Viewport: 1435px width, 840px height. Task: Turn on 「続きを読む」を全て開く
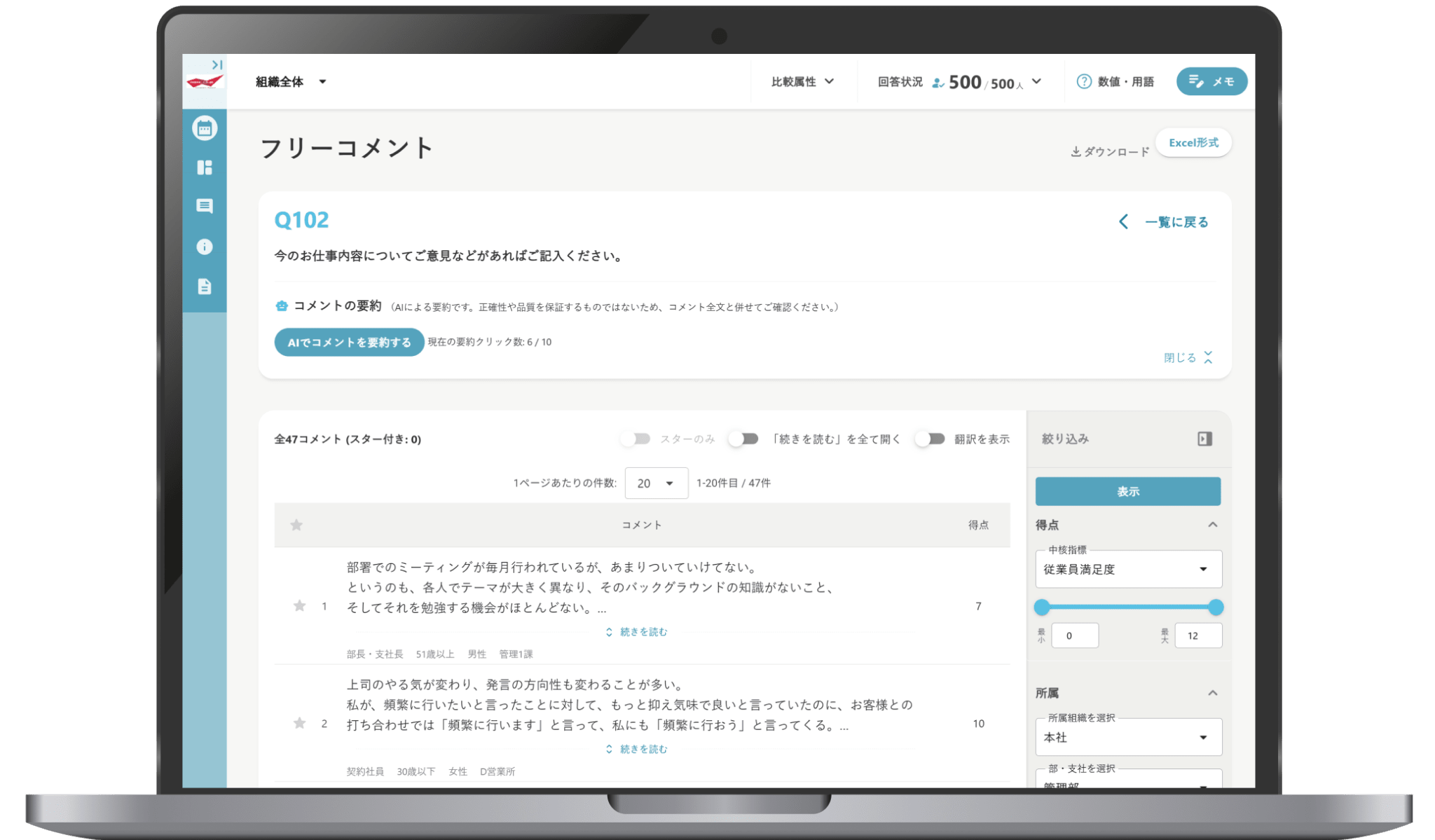pyautogui.click(x=744, y=439)
